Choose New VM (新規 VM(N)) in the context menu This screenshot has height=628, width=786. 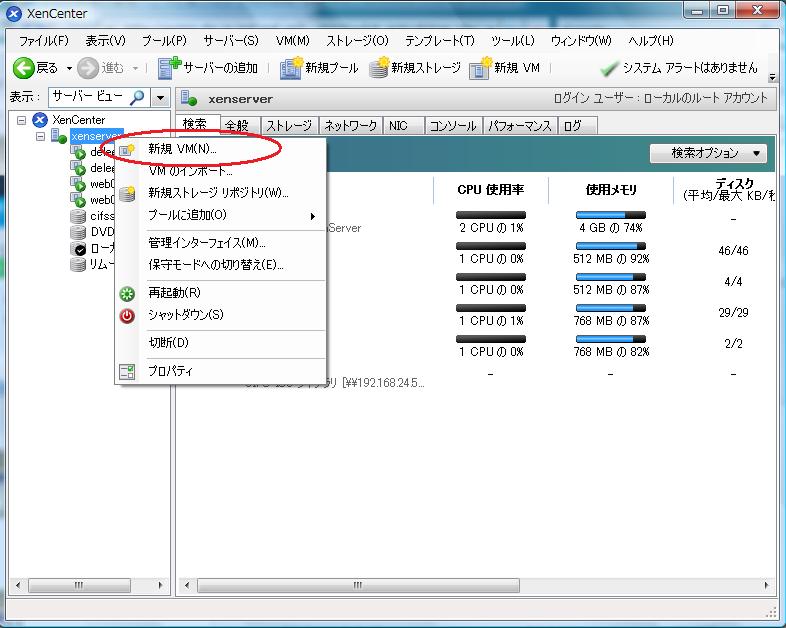point(221,149)
